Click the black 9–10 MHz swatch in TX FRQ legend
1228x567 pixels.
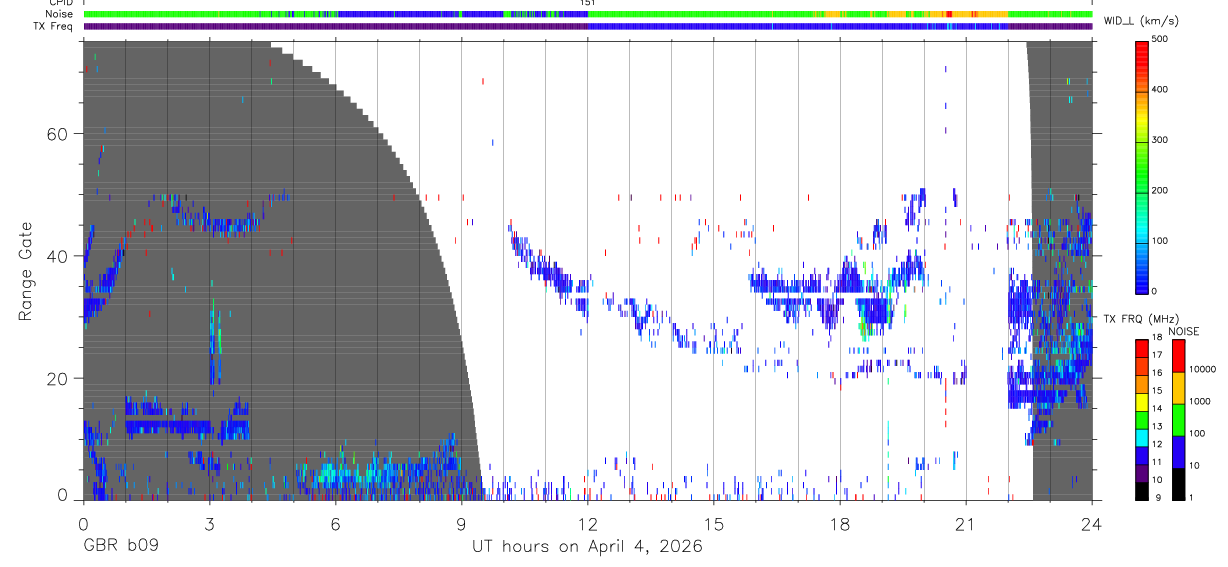tap(1143, 491)
